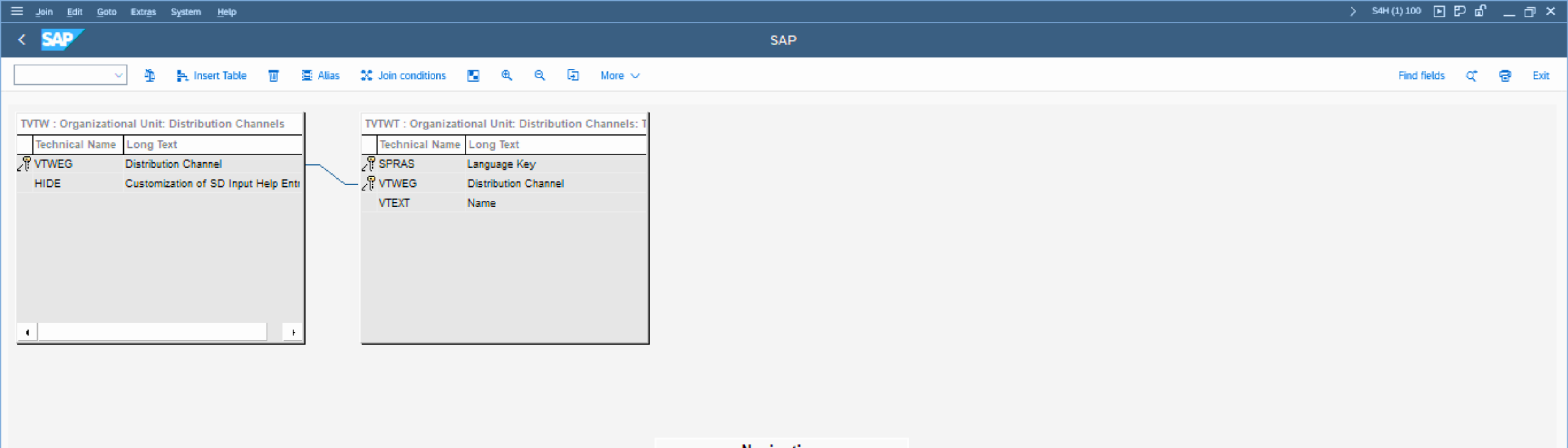
Task: Click the check balance scale icon
Action: pos(150,75)
